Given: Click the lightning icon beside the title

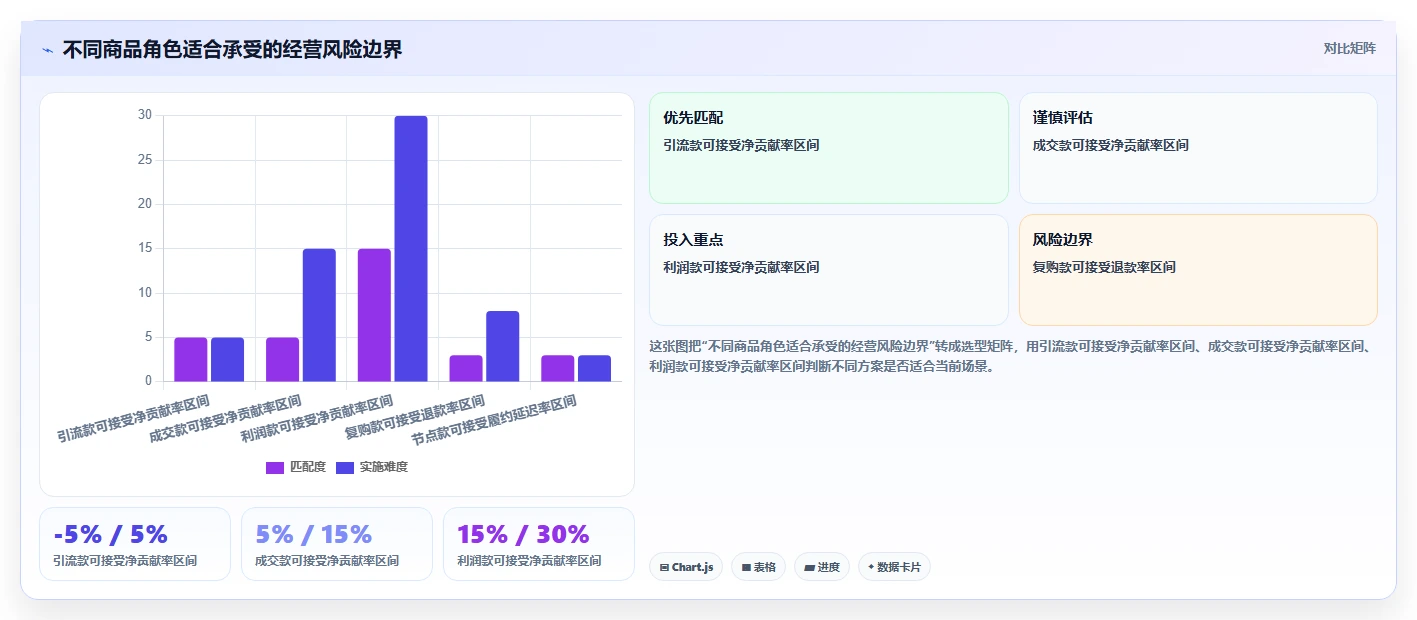Looking at the screenshot, I should click(x=48, y=50).
